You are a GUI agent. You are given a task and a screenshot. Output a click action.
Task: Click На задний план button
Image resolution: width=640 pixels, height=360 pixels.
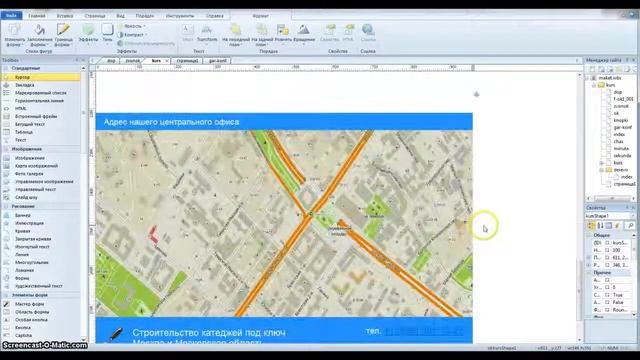pos(262,35)
